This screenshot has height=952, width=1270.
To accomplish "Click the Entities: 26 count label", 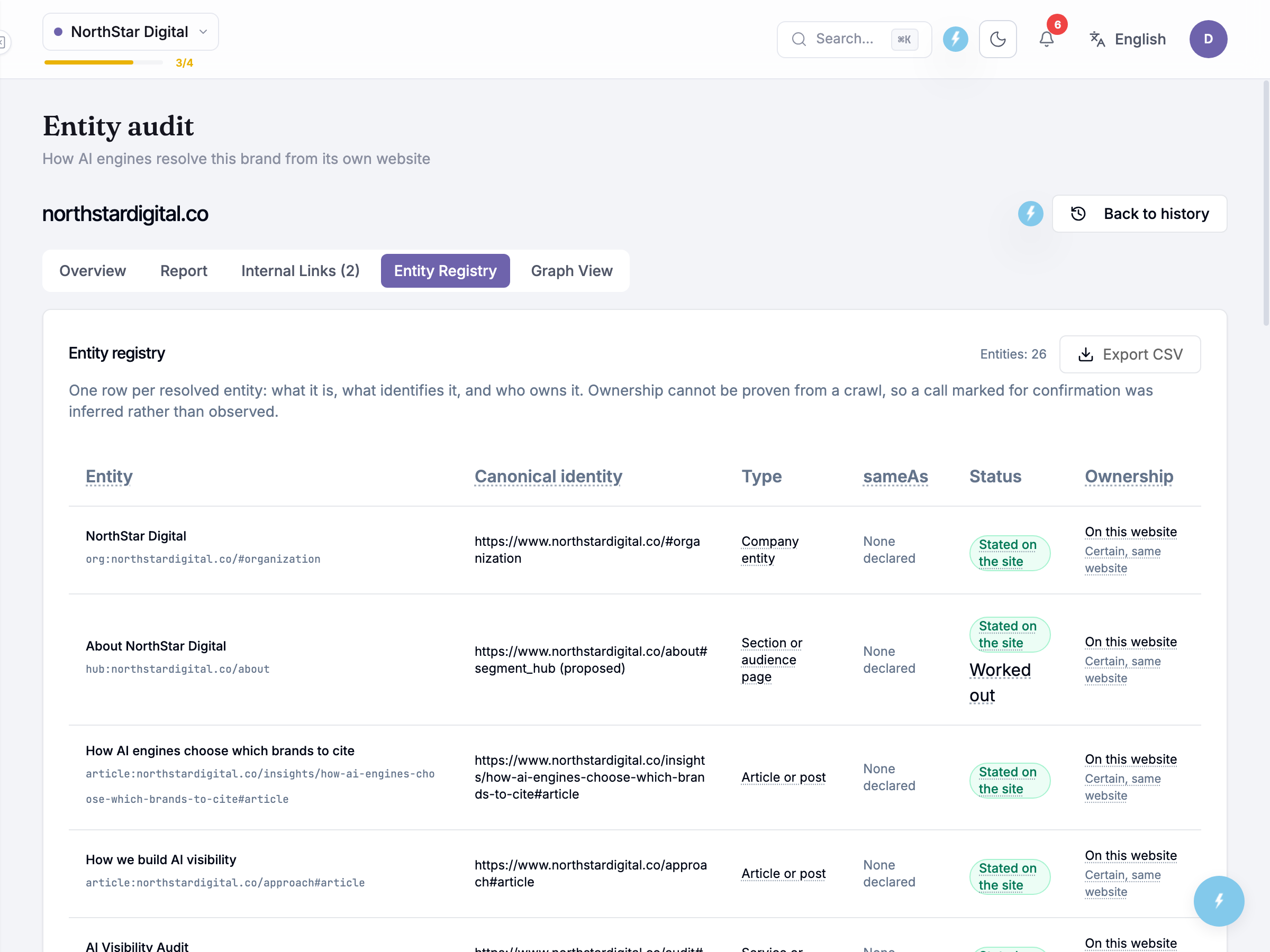I will coord(1013,354).
